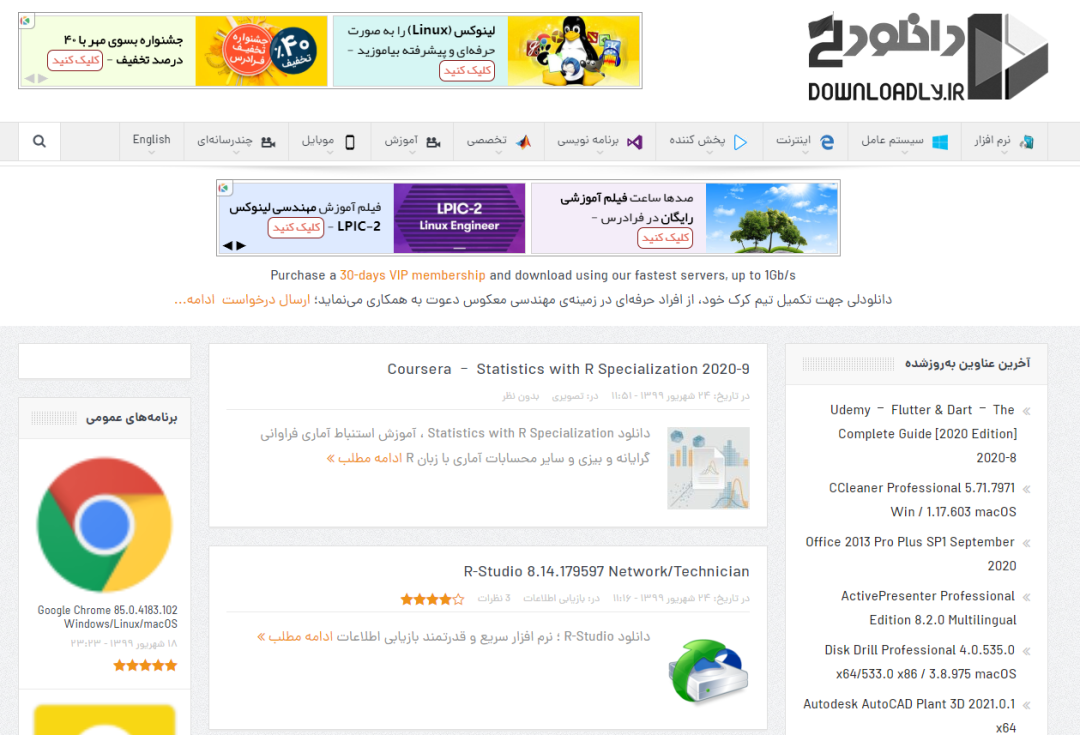Click کلیک کنید on the 40 percent discount ad
The height and width of the screenshot is (735, 1080).
75,61
